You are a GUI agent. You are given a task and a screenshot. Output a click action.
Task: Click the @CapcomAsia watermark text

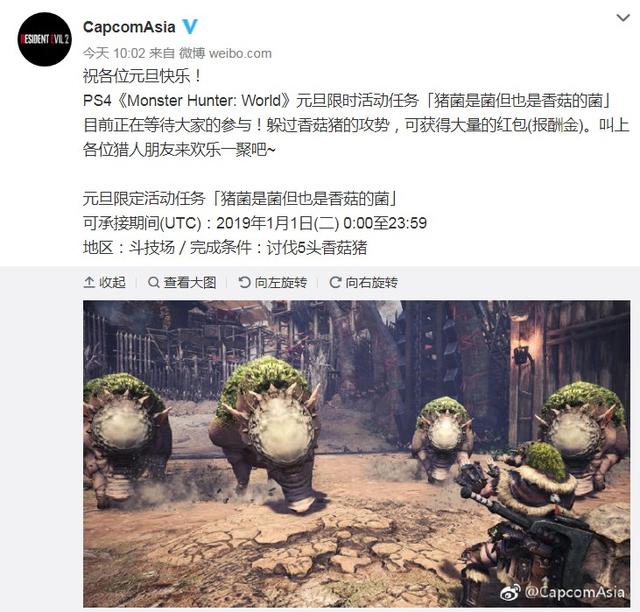574,592
